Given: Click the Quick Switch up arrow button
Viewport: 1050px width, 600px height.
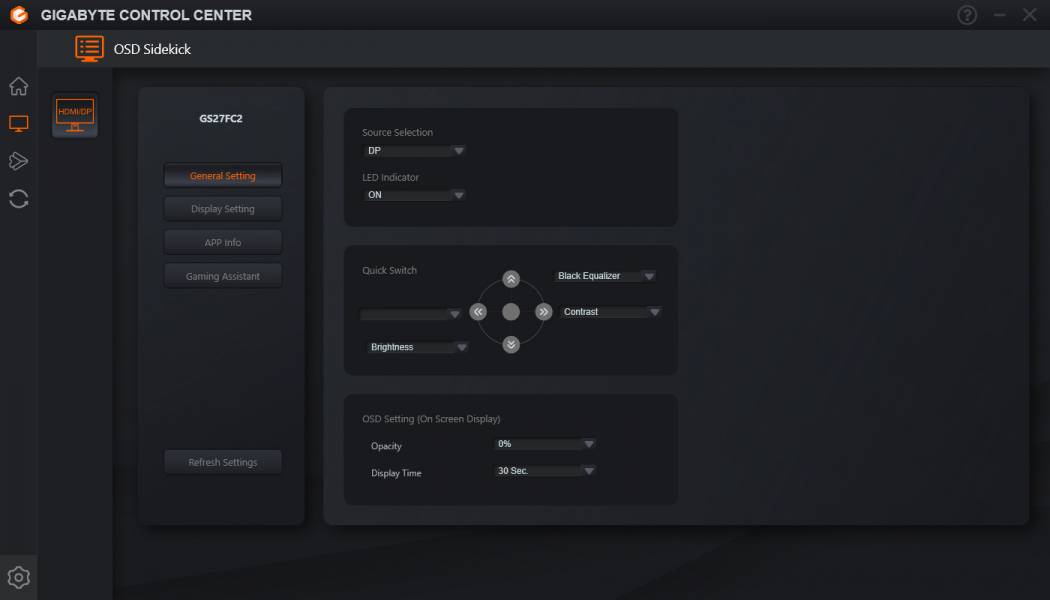Looking at the screenshot, I should (511, 279).
